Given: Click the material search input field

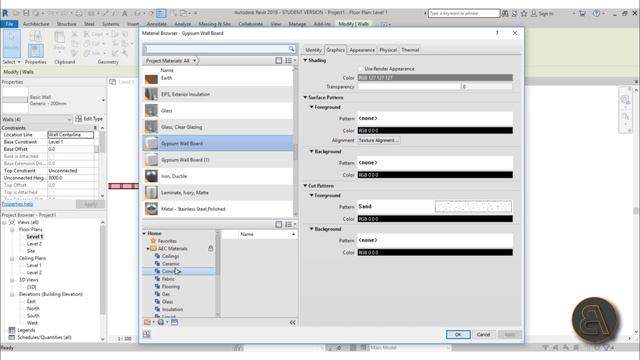Looking at the screenshot, I should click(216, 49).
